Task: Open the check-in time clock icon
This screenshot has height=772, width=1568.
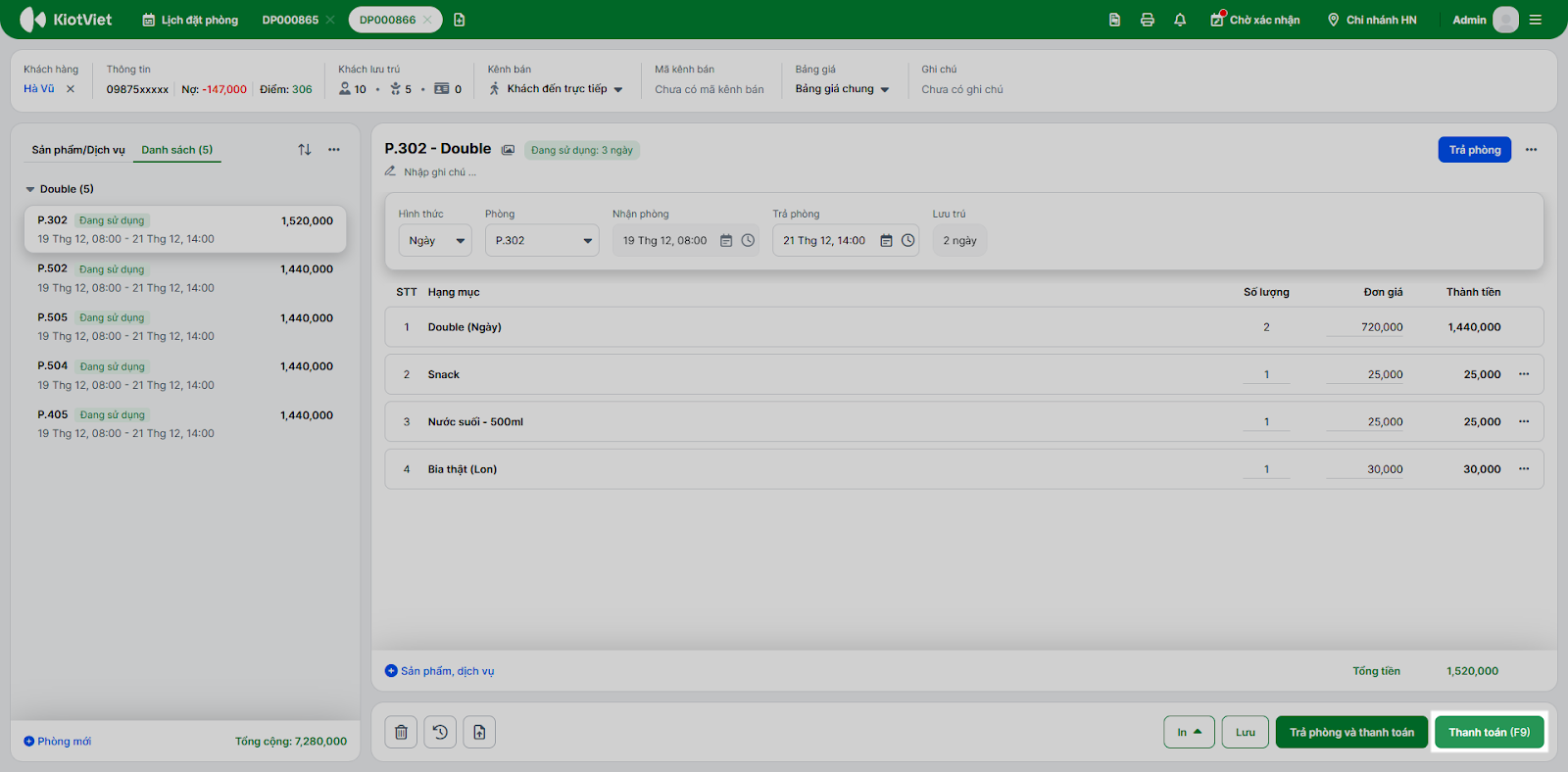Action: [748, 241]
